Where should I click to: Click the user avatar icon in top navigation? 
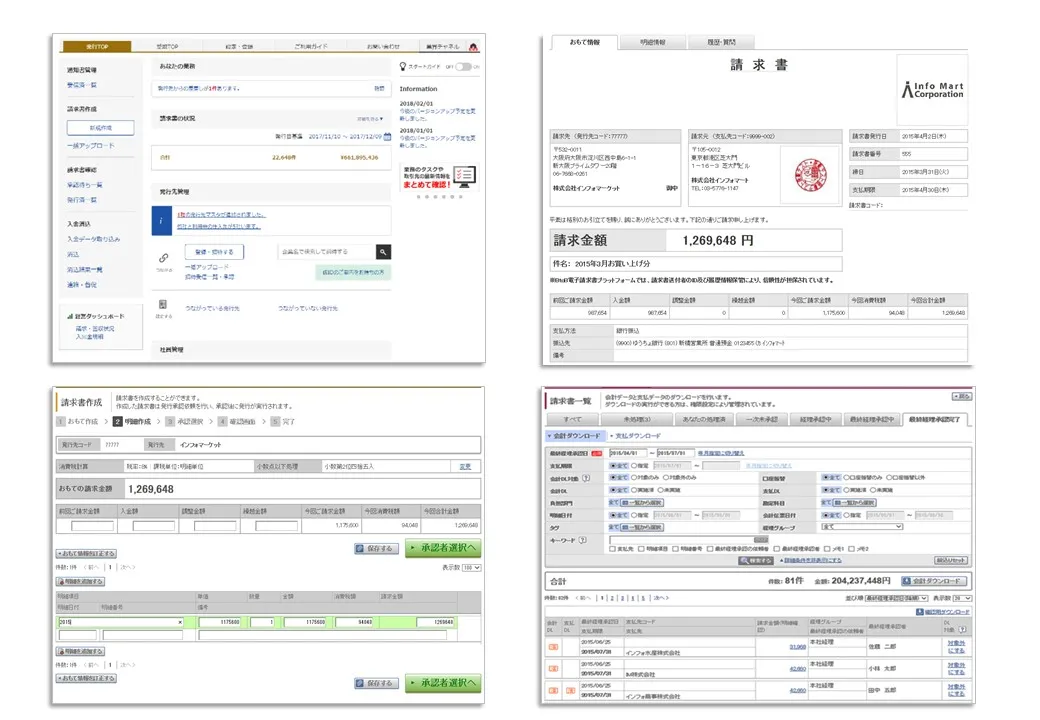472,47
